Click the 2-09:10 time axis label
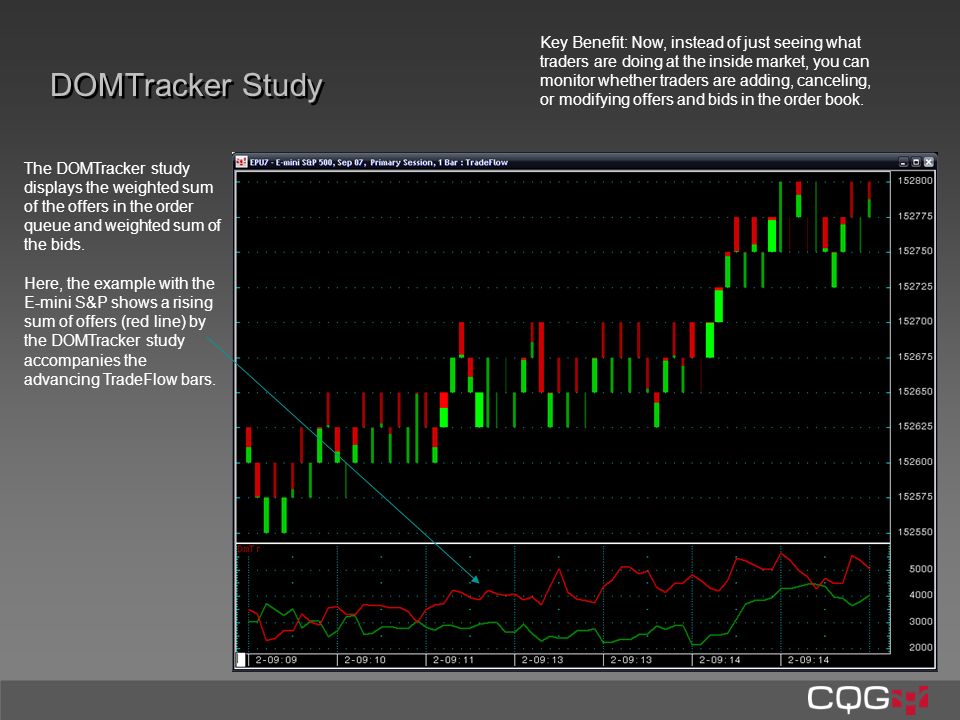Screen dimensions: 960x720 [x=365, y=659]
